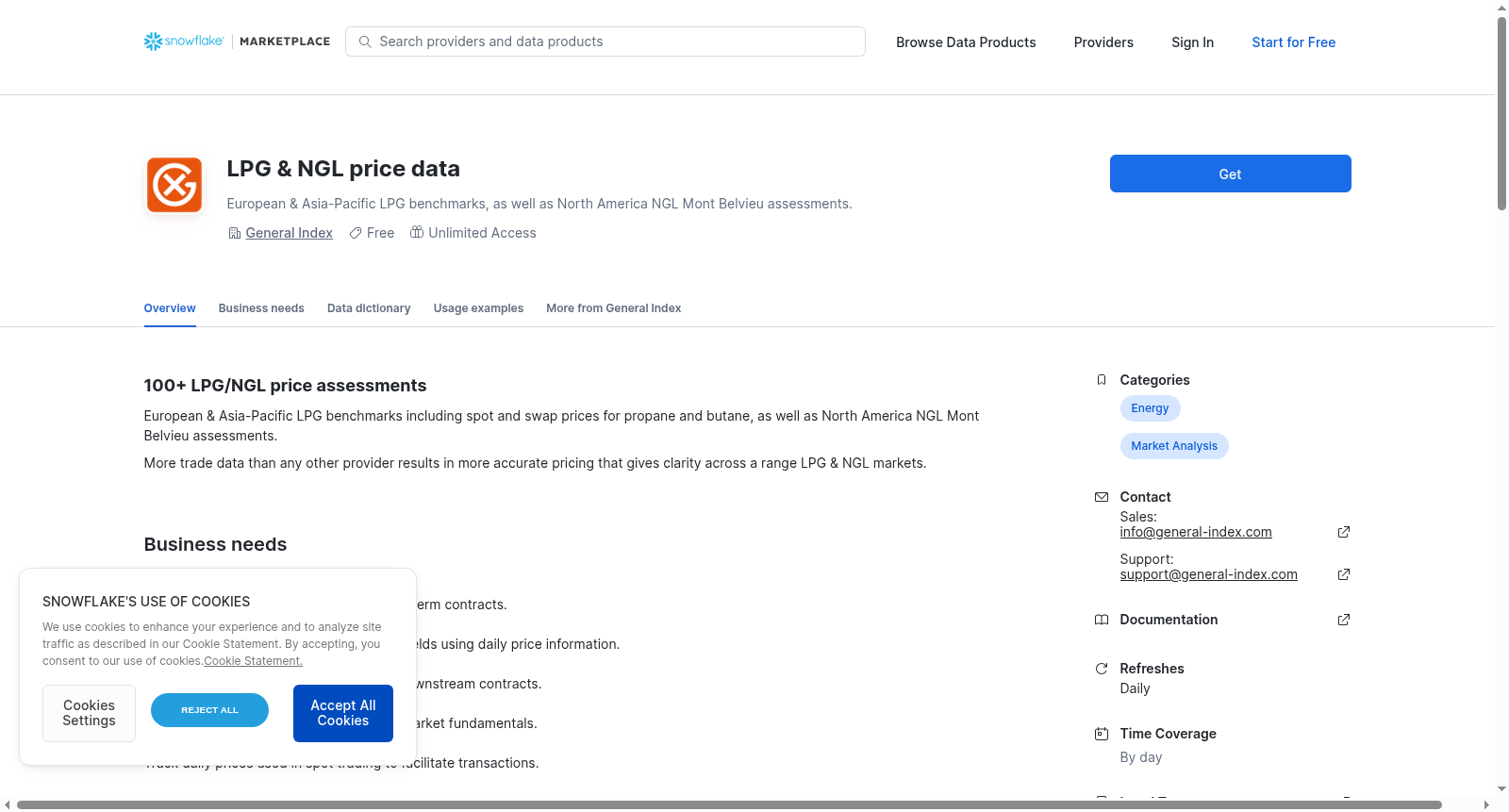Click the price tag icon next to Free
1509x812 pixels.
coord(356,233)
